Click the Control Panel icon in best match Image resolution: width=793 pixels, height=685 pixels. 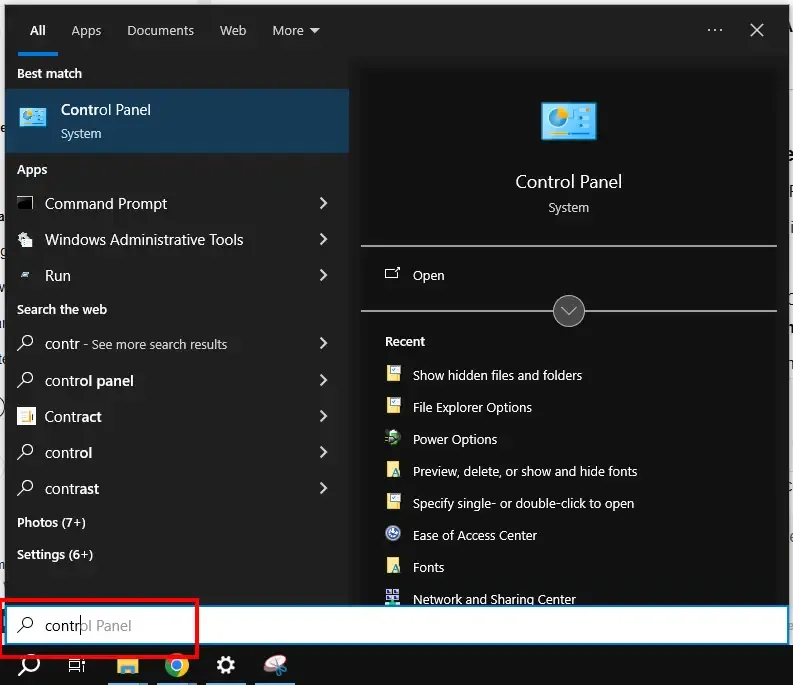click(x=33, y=117)
